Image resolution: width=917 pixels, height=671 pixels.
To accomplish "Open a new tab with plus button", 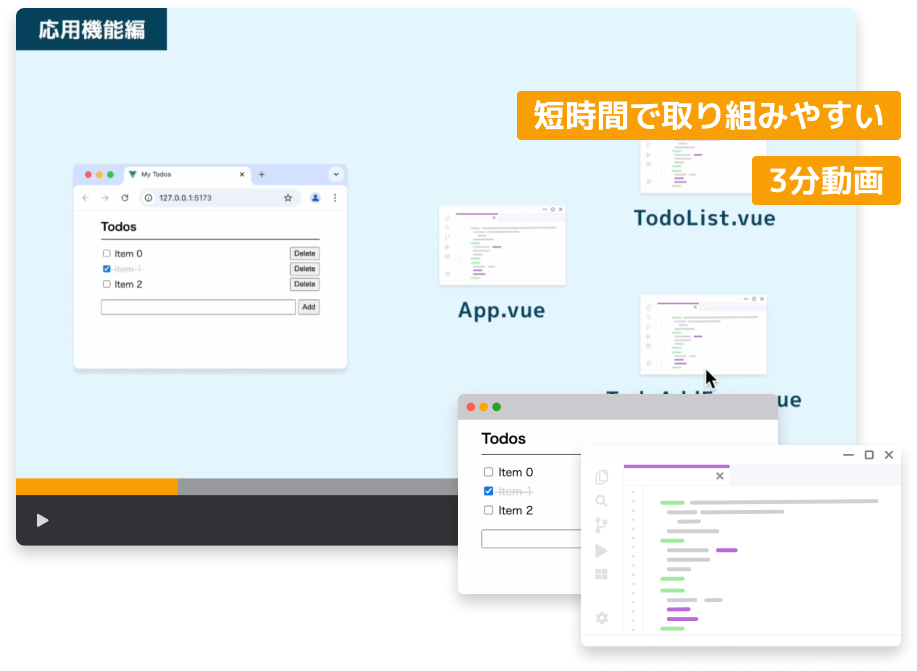I will [261, 174].
